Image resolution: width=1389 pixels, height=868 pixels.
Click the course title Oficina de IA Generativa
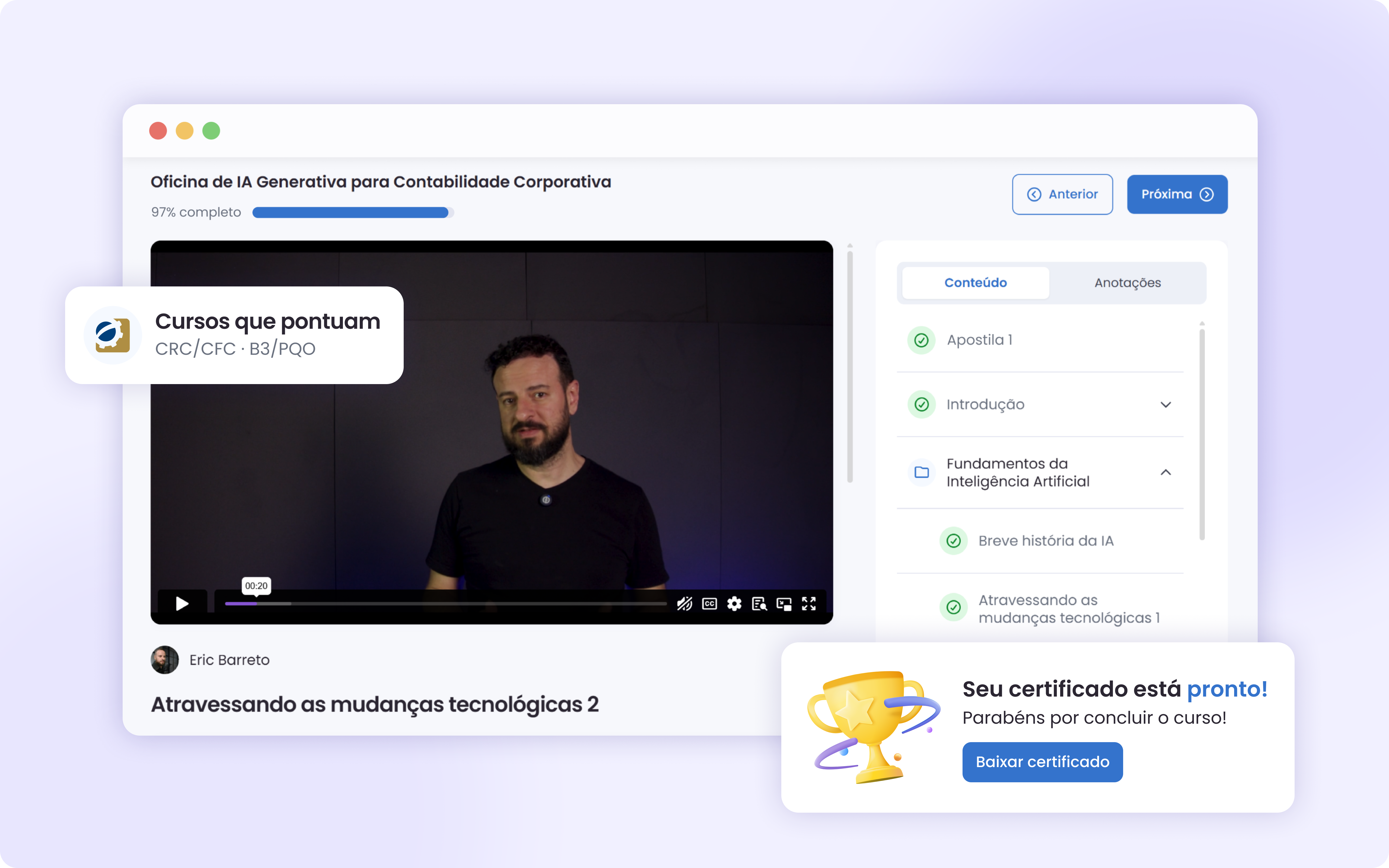click(381, 182)
